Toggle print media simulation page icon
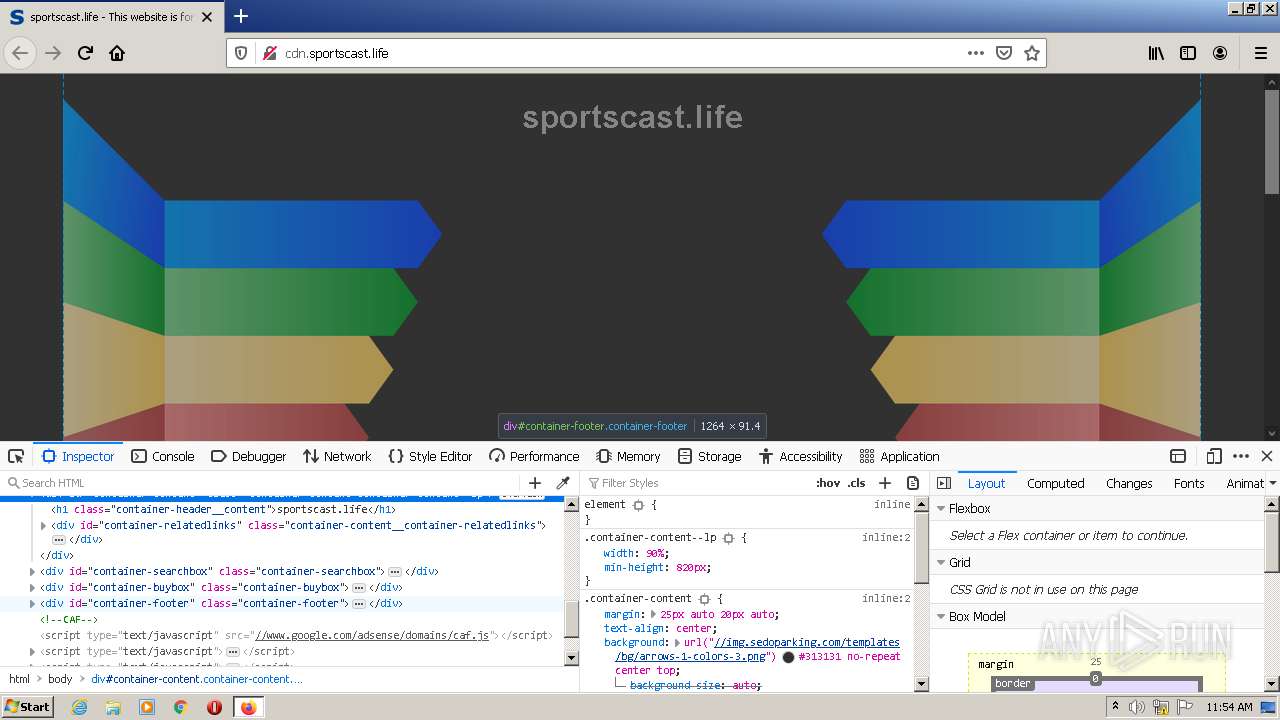 (x=913, y=483)
